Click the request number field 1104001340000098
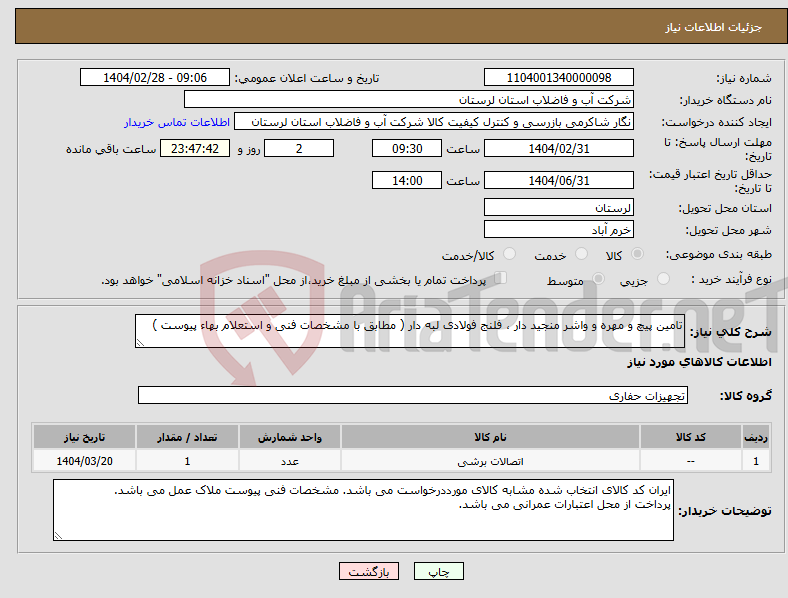The height and width of the screenshot is (598, 788). [559, 77]
